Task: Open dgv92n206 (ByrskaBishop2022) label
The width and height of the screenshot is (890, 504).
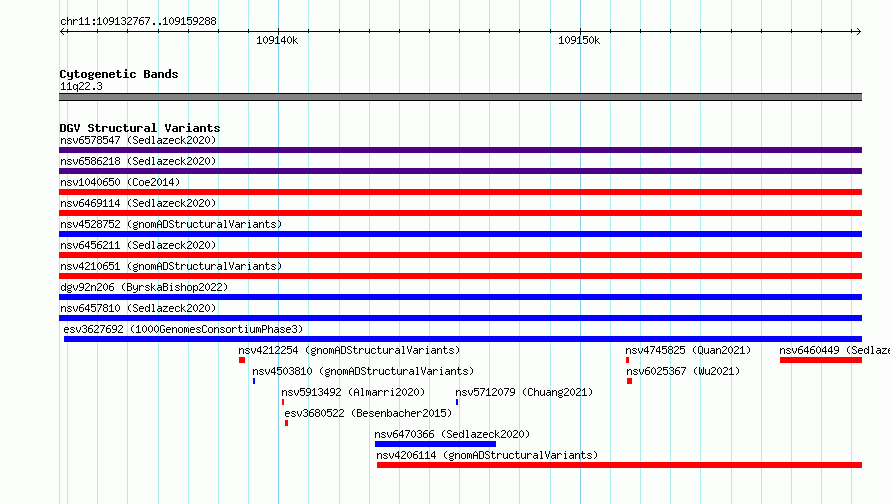Action: pos(144,287)
